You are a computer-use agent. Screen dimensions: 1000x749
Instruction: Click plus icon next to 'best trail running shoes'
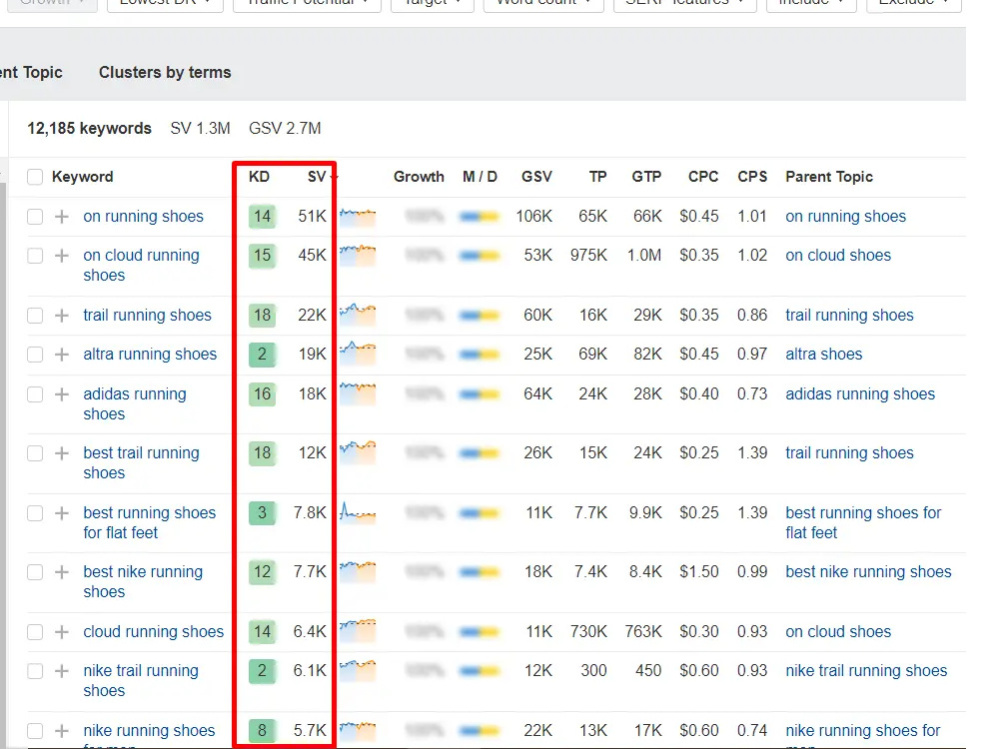coord(61,453)
